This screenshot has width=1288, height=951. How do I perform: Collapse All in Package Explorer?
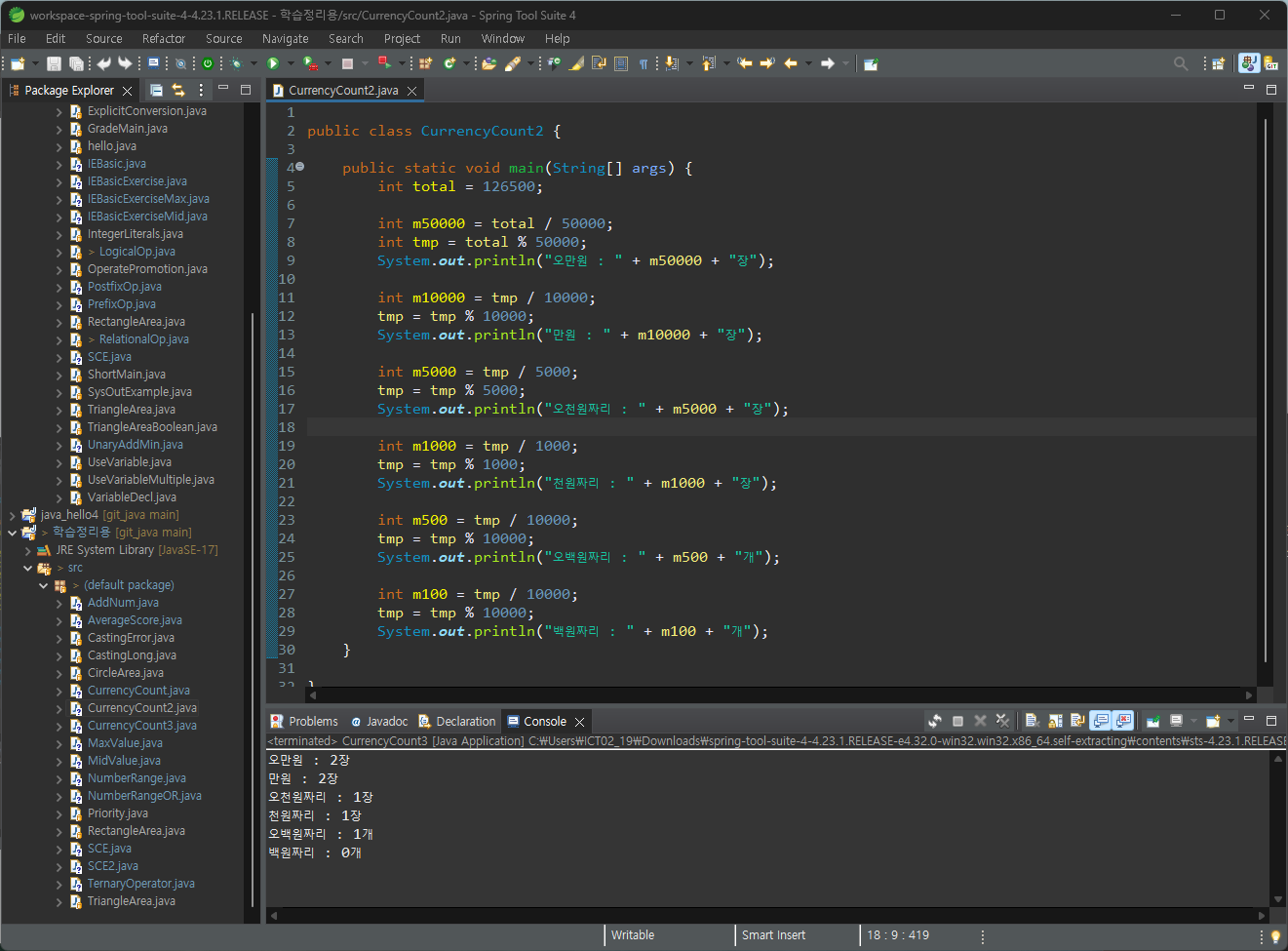point(156,90)
